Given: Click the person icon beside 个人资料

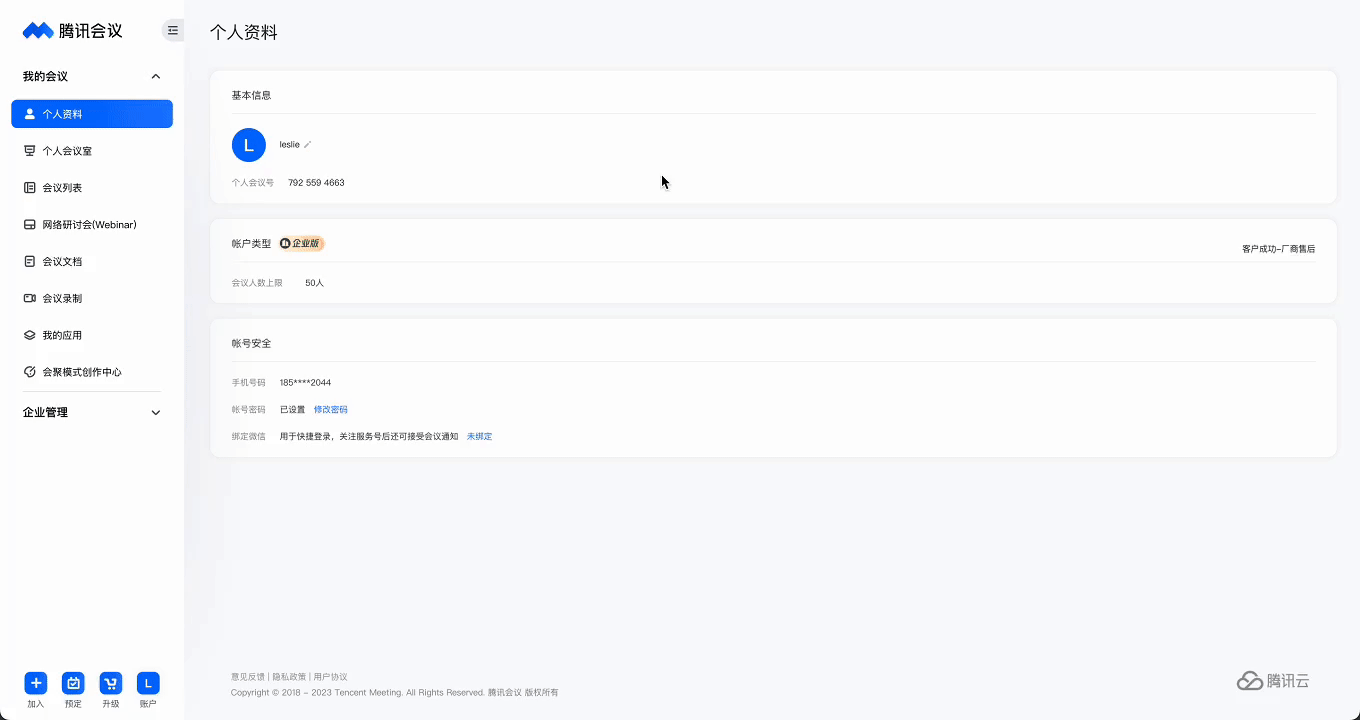Looking at the screenshot, I should point(30,114).
